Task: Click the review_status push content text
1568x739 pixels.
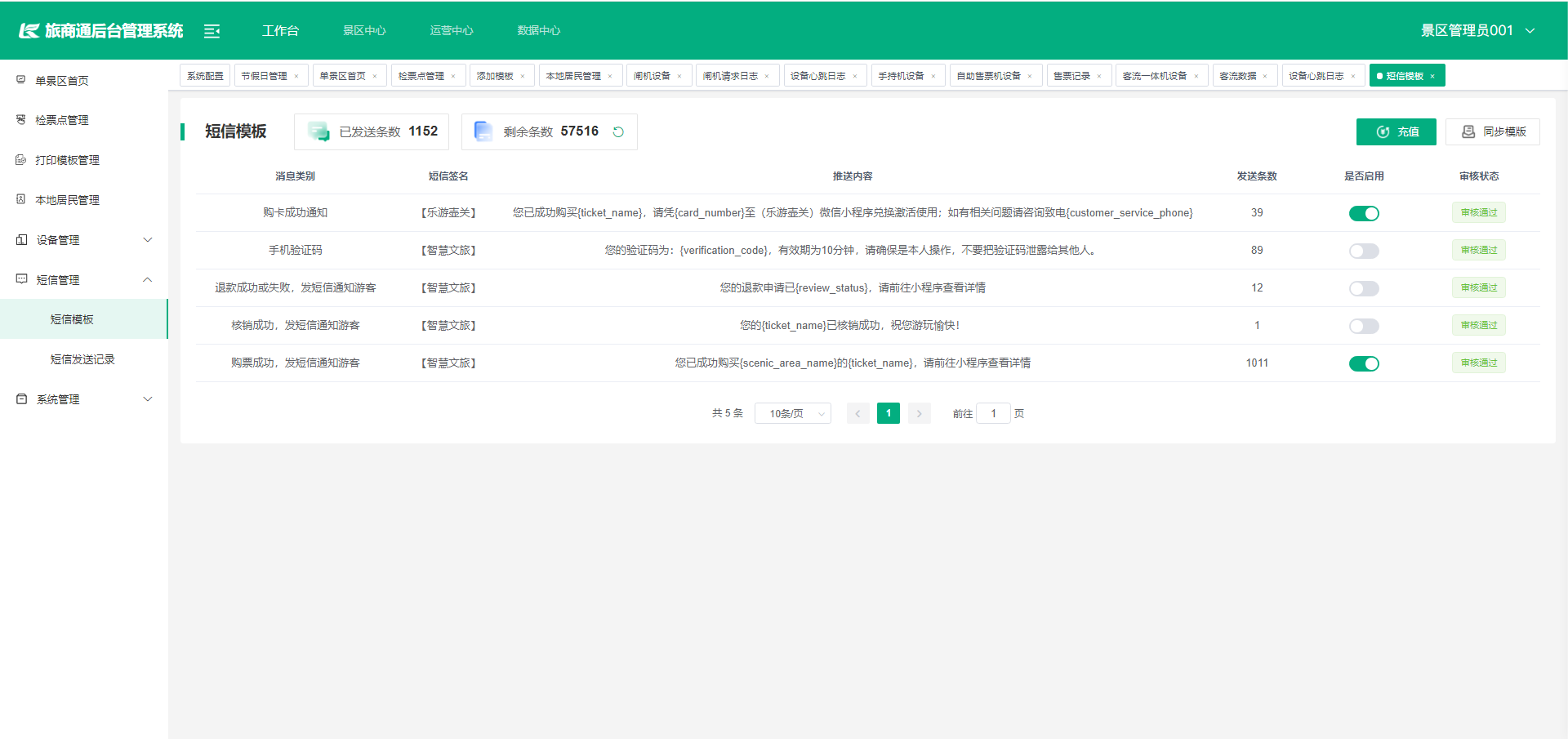Action: click(853, 288)
